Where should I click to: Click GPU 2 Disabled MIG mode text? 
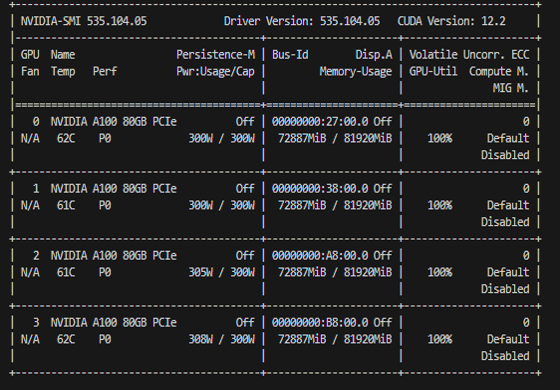click(x=505, y=289)
